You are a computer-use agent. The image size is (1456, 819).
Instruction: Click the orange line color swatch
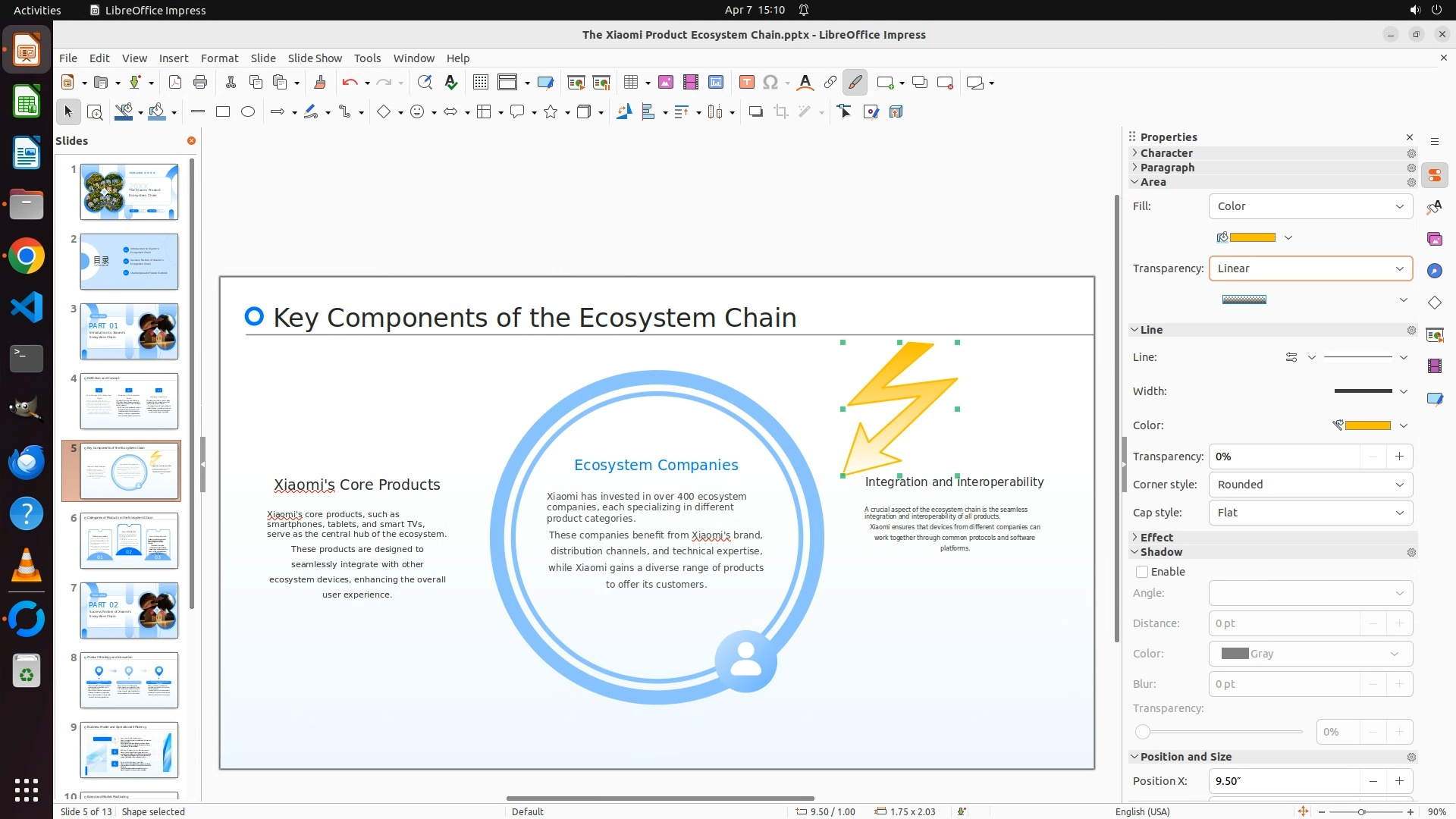tap(1367, 425)
